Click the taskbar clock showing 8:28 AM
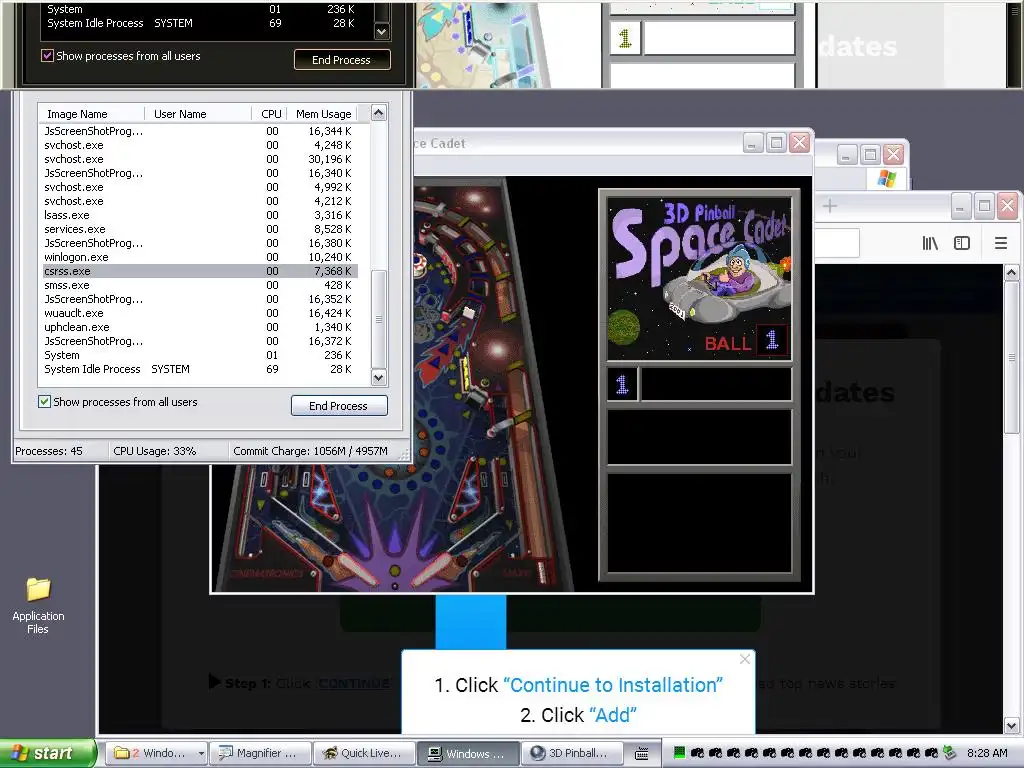This screenshot has height=768, width=1024. [987, 753]
